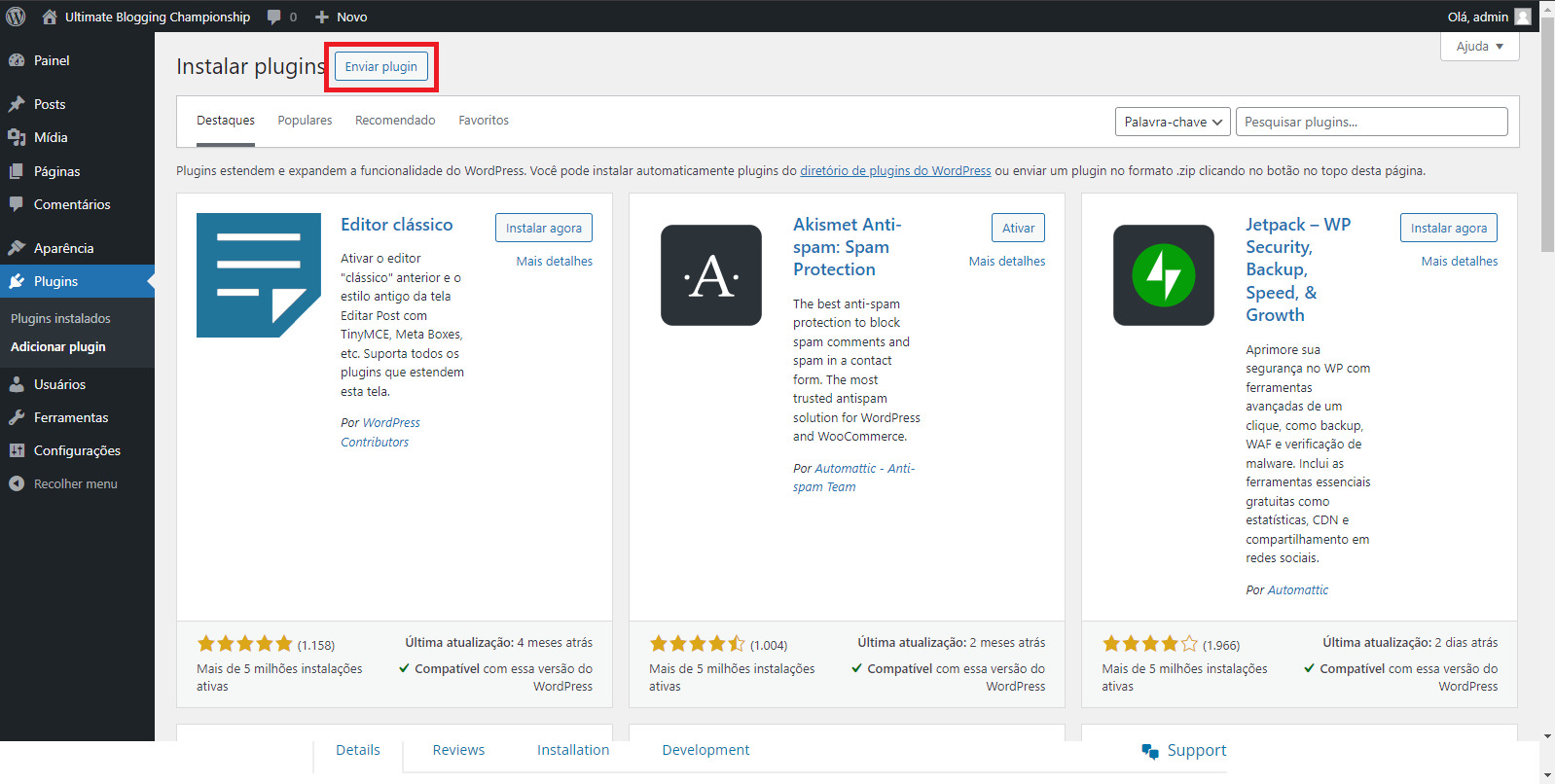1555x784 pixels.
Task: Click the Editor clássico star rating
Action: 244,643
